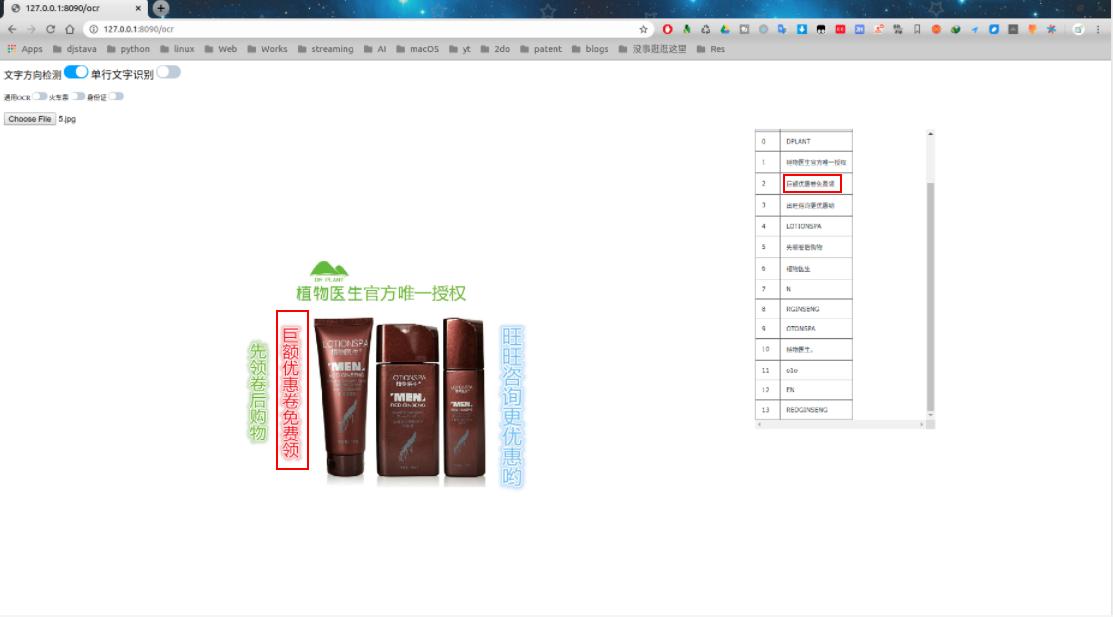The width and height of the screenshot is (1113, 617).
Task: Select the DPLANT result row
Action: pyautogui.click(x=804, y=141)
